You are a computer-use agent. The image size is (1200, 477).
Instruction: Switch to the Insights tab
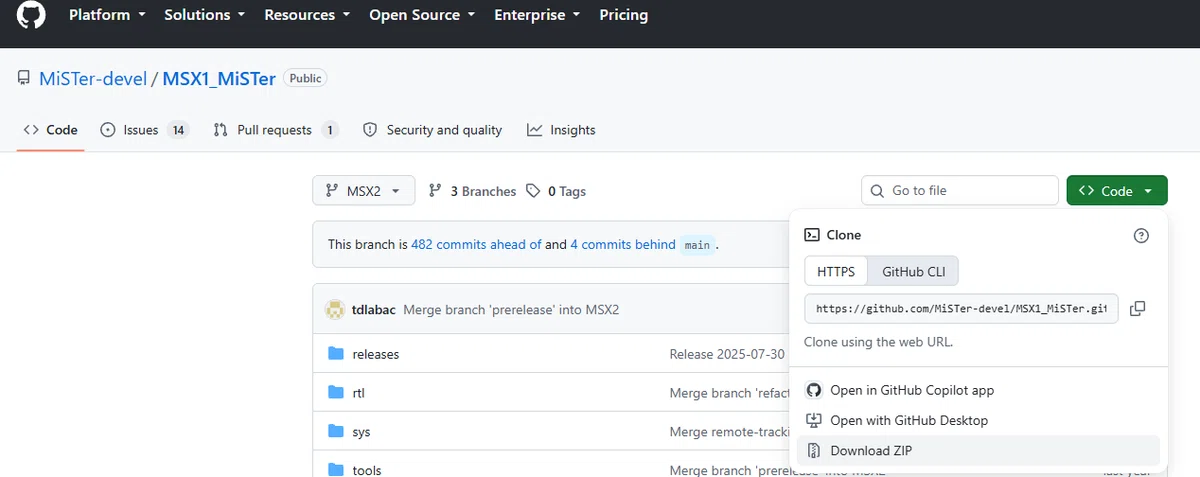[x=561, y=130]
